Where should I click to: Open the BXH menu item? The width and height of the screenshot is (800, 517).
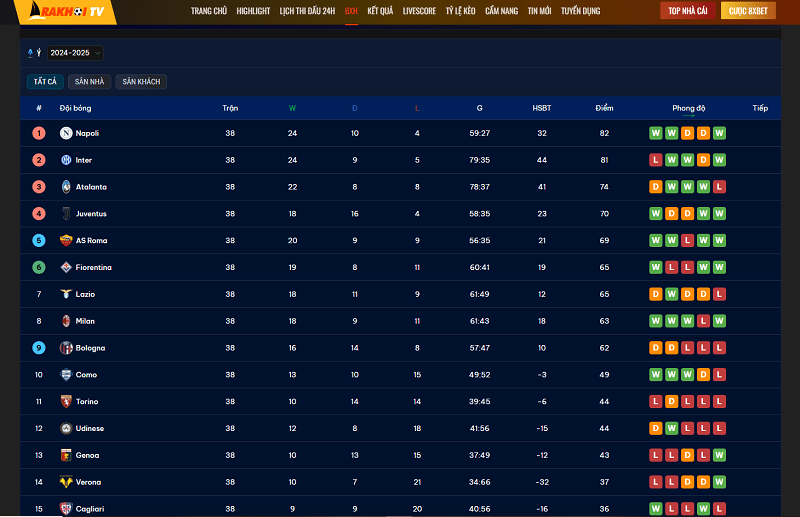351,11
